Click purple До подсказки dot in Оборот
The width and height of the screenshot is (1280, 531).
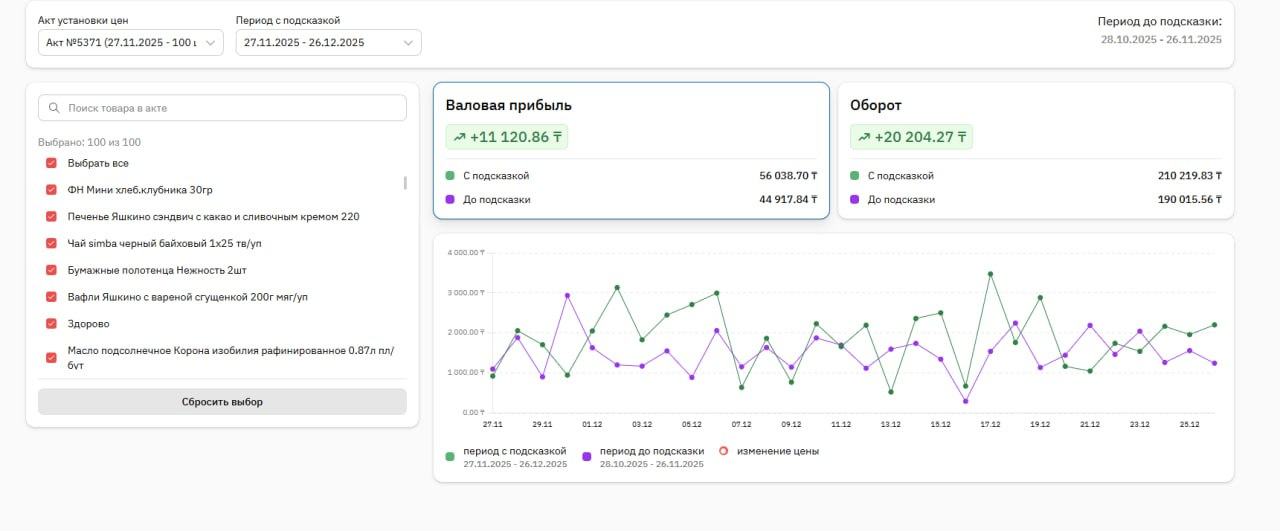click(854, 200)
